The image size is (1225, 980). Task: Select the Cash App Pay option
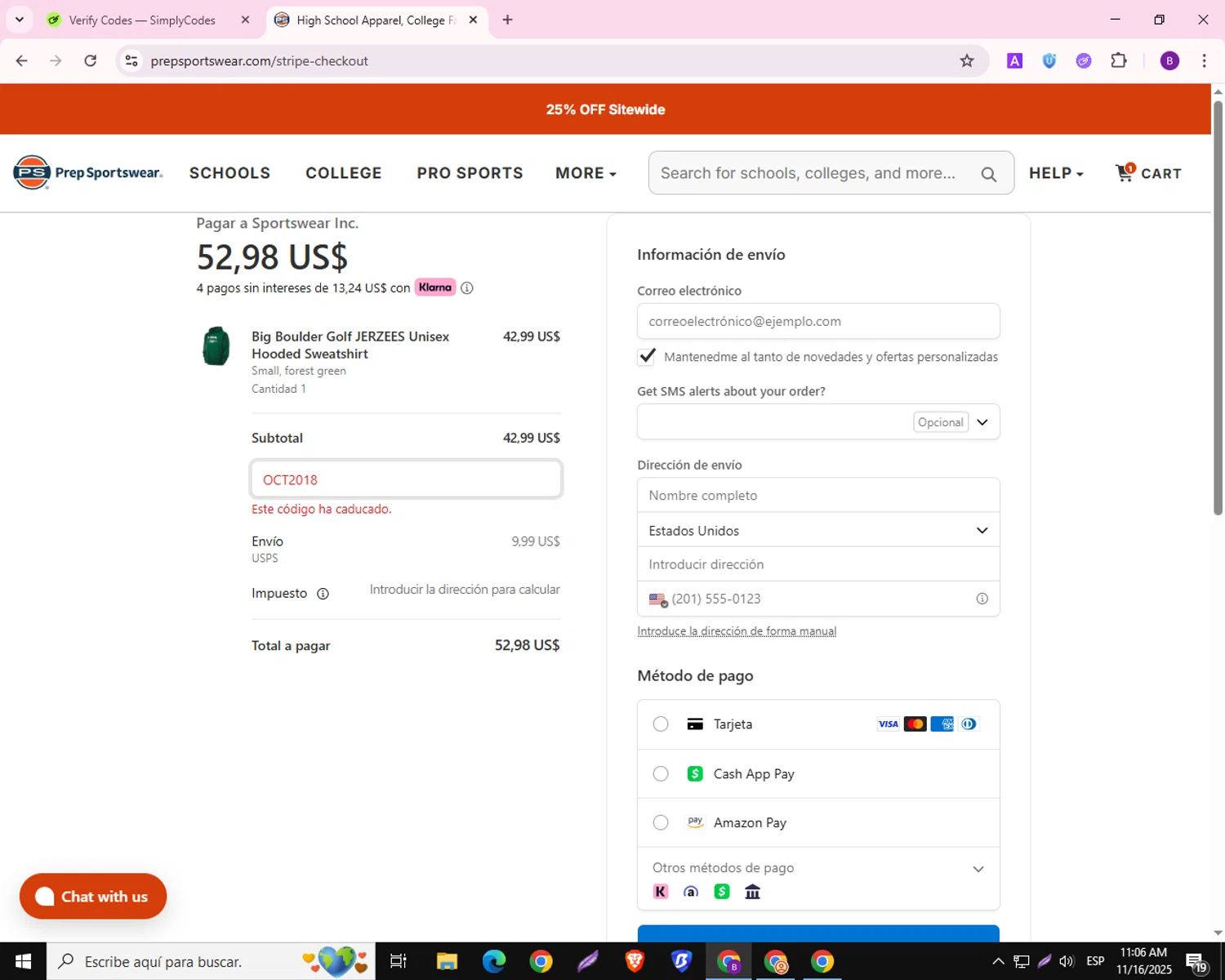tap(661, 774)
